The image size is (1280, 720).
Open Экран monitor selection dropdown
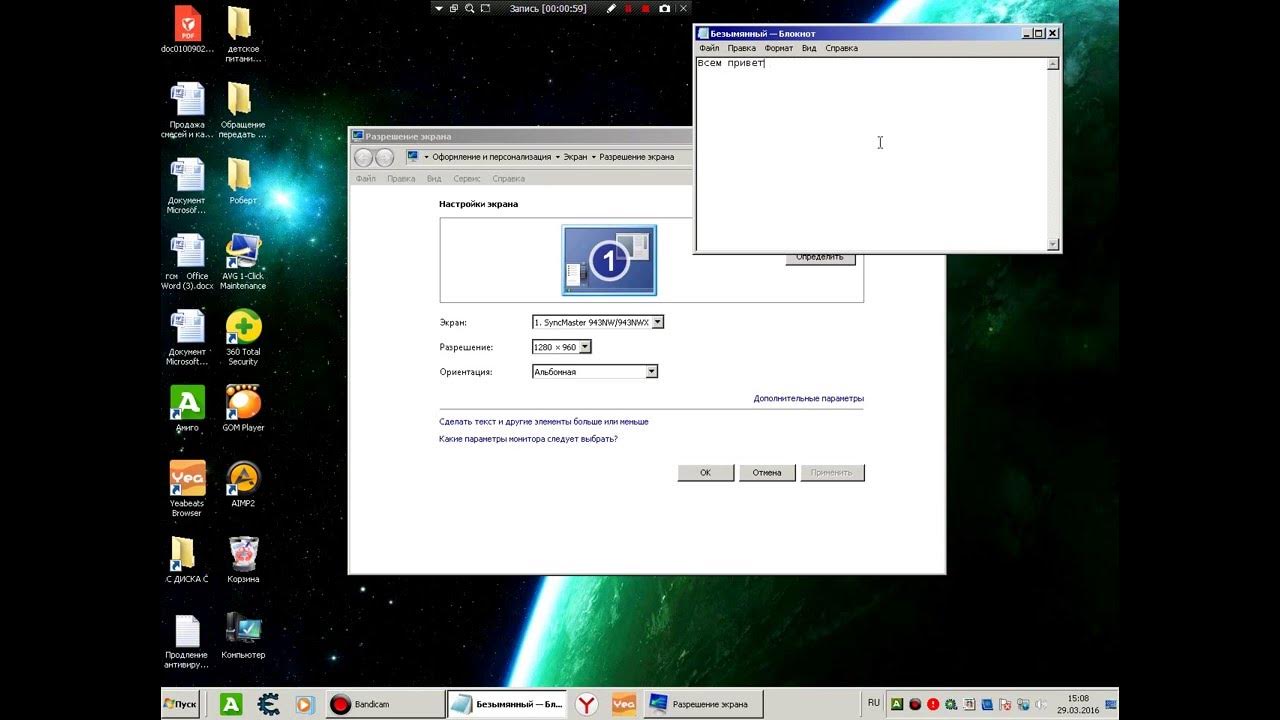598,322
